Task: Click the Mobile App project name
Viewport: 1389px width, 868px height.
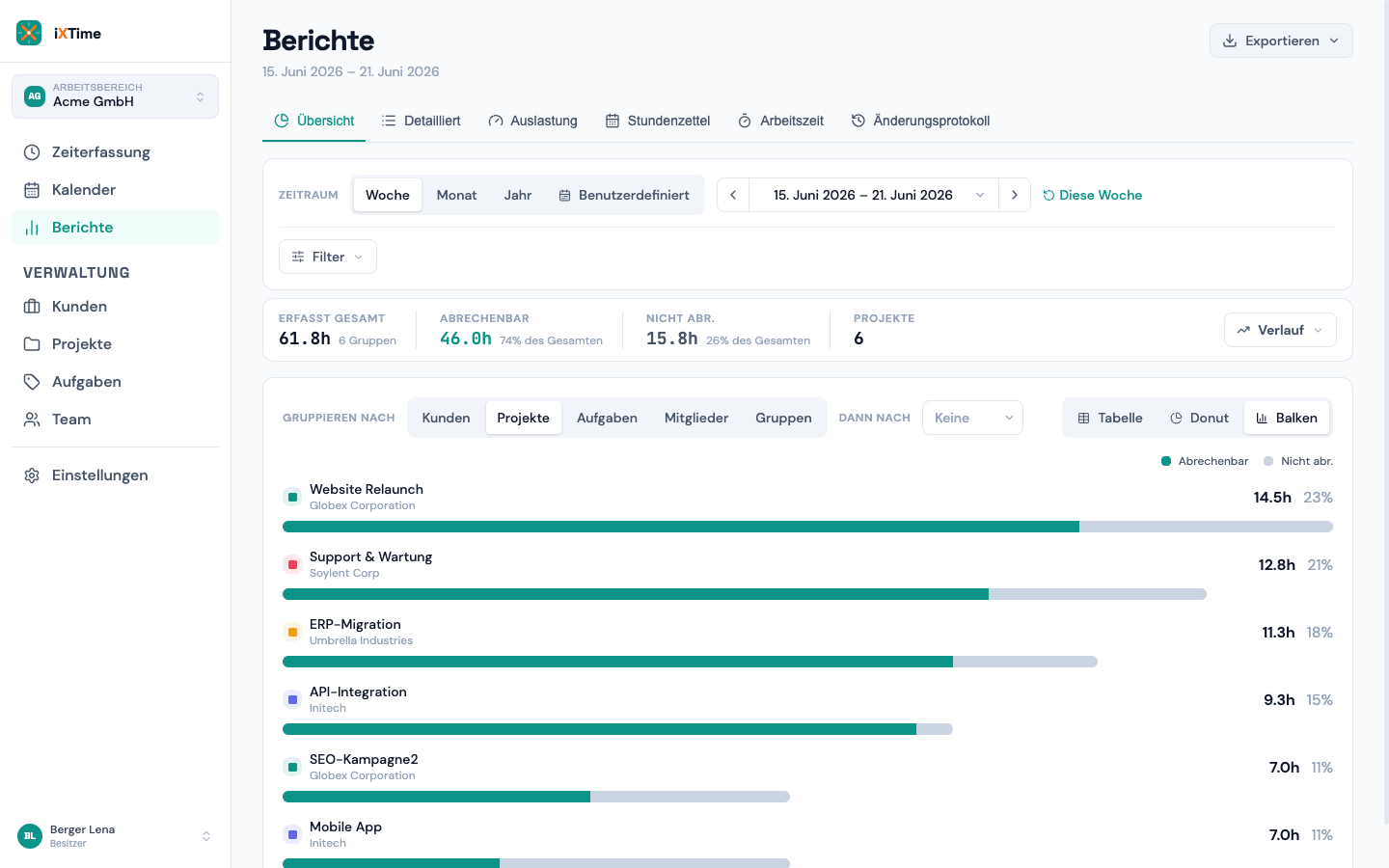Action: (x=345, y=827)
